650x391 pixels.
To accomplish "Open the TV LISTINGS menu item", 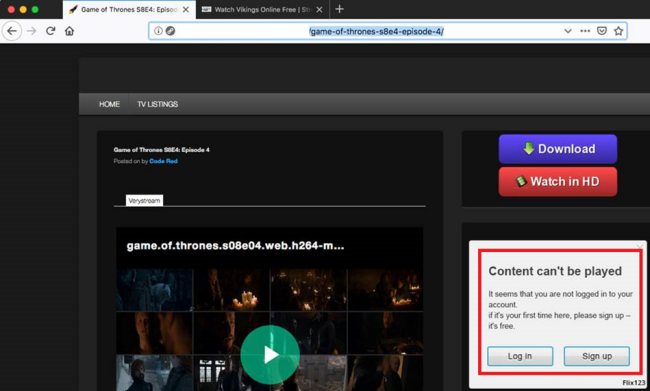I will tap(158, 104).
